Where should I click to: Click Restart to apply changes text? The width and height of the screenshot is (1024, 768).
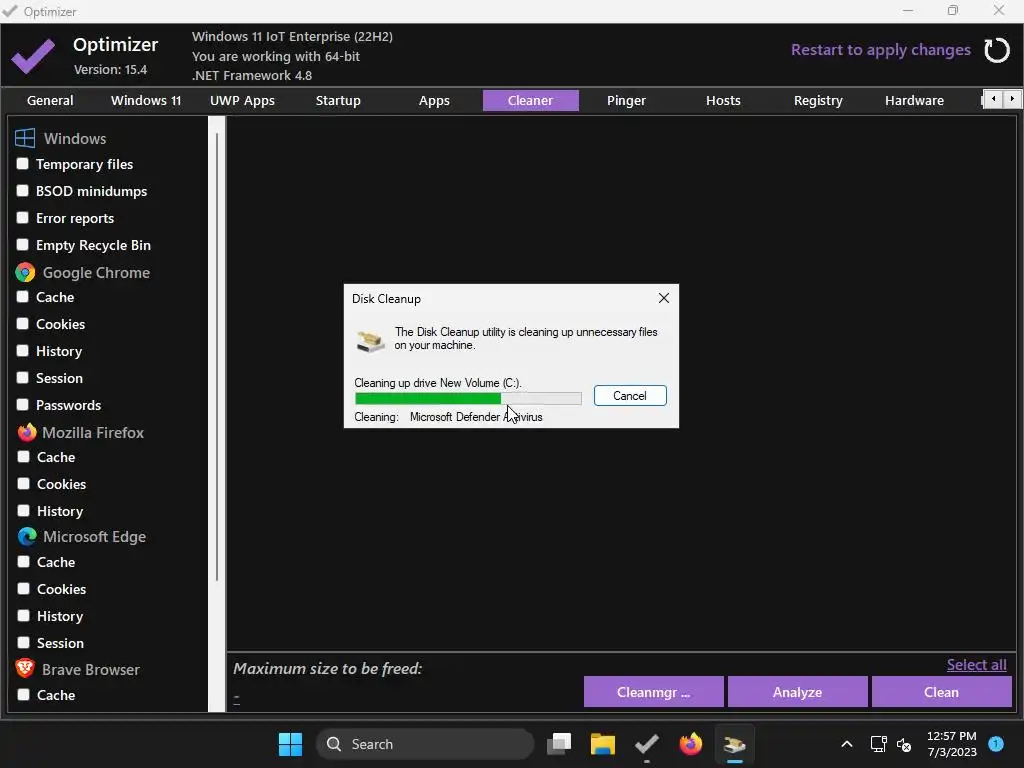880,50
